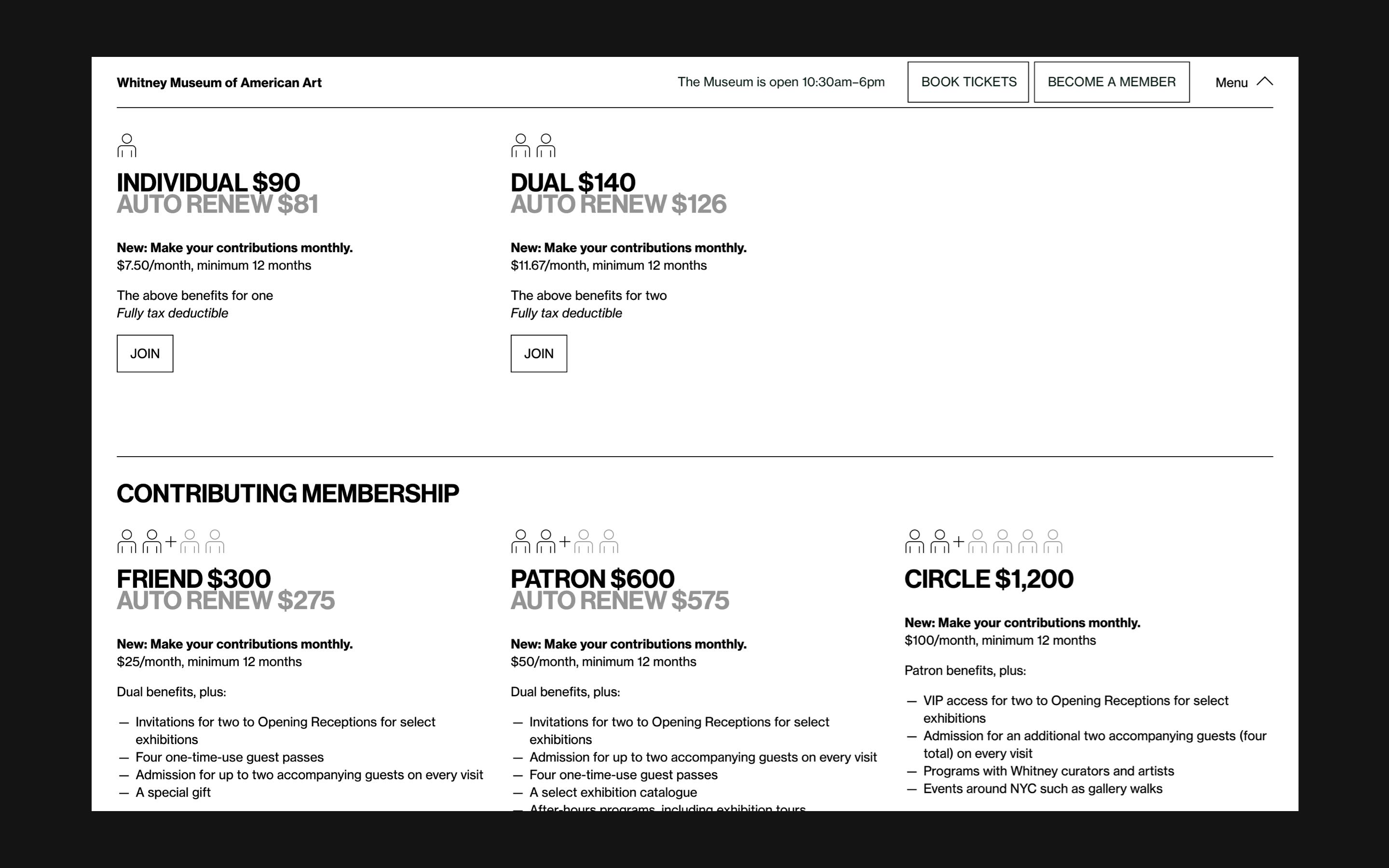The width and height of the screenshot is (1389, 868).
Task: Join the Dual $140 membership
Action: click(x=538, y=353)
